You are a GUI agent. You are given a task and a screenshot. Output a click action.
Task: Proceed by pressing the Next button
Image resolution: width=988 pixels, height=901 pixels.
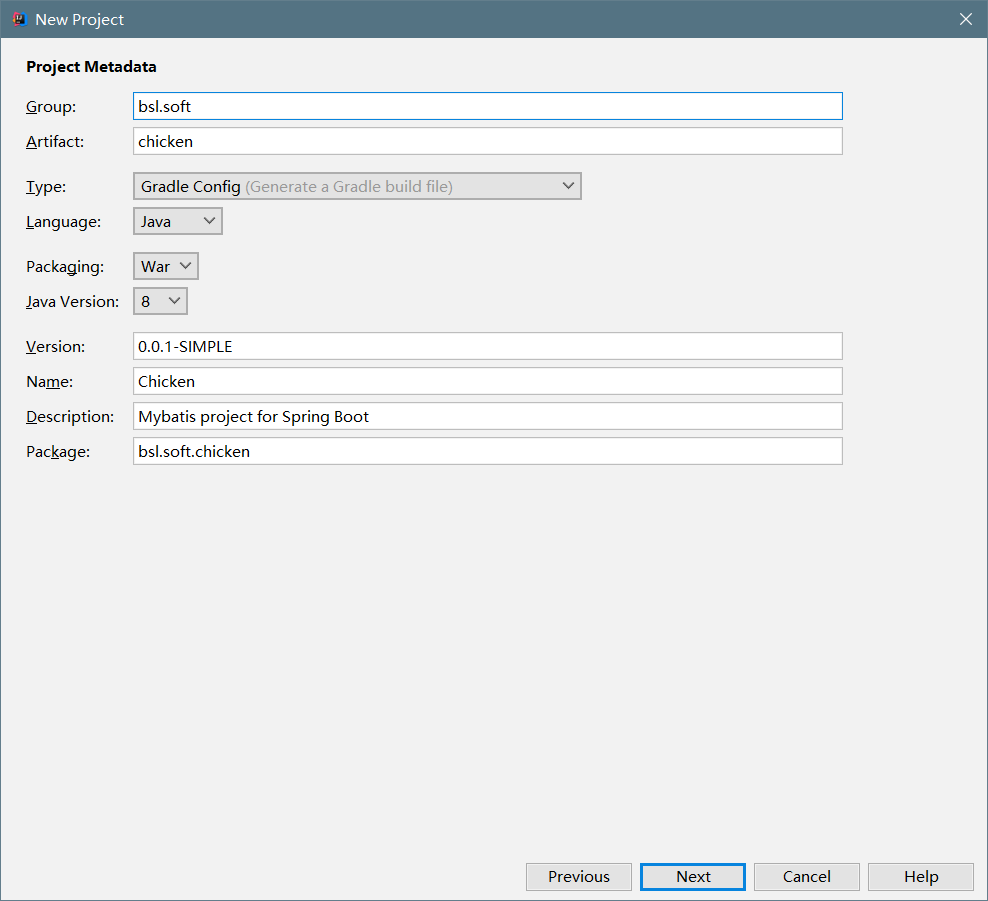[x=693, y=876]
